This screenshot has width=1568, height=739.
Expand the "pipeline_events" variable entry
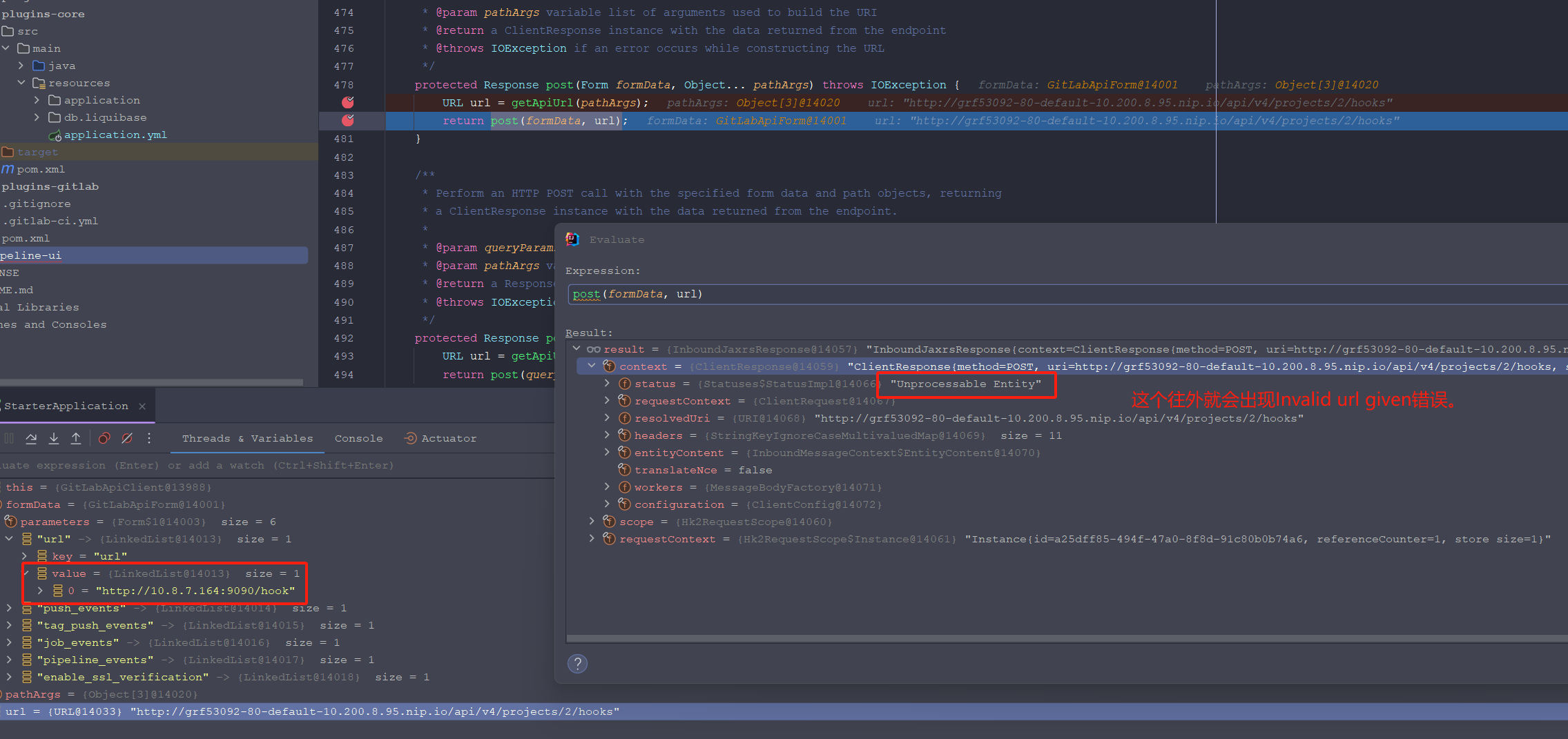tap(9, 660)
